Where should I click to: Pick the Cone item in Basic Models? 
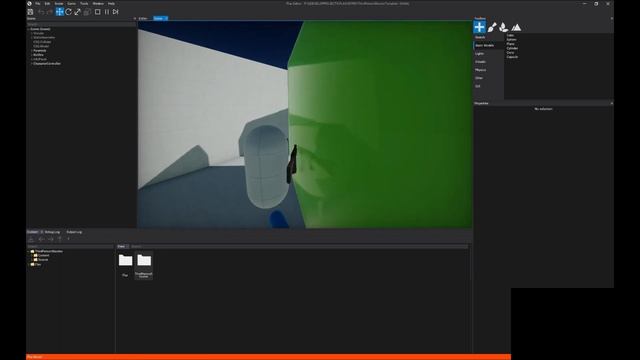[510, 52]
